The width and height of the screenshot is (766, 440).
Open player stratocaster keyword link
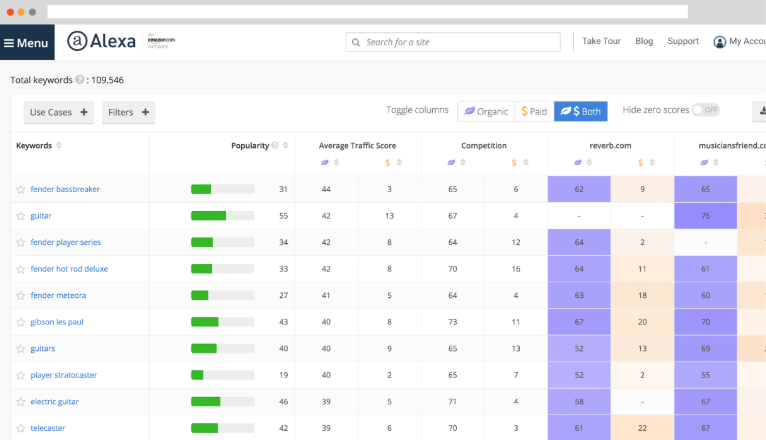[64, 375]
